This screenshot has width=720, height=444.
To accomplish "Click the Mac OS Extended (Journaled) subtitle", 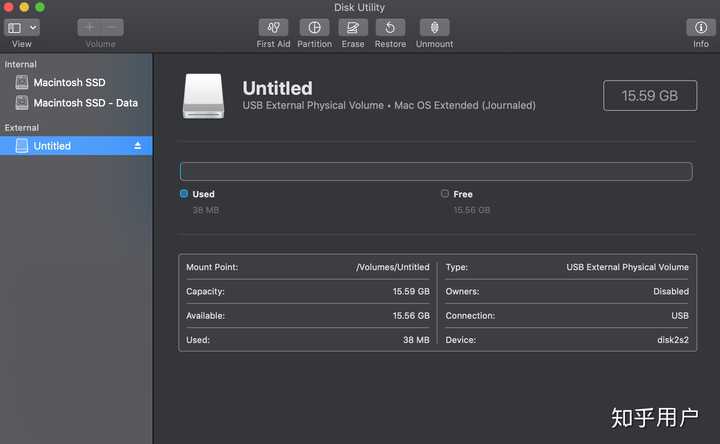I will [465, 106].
